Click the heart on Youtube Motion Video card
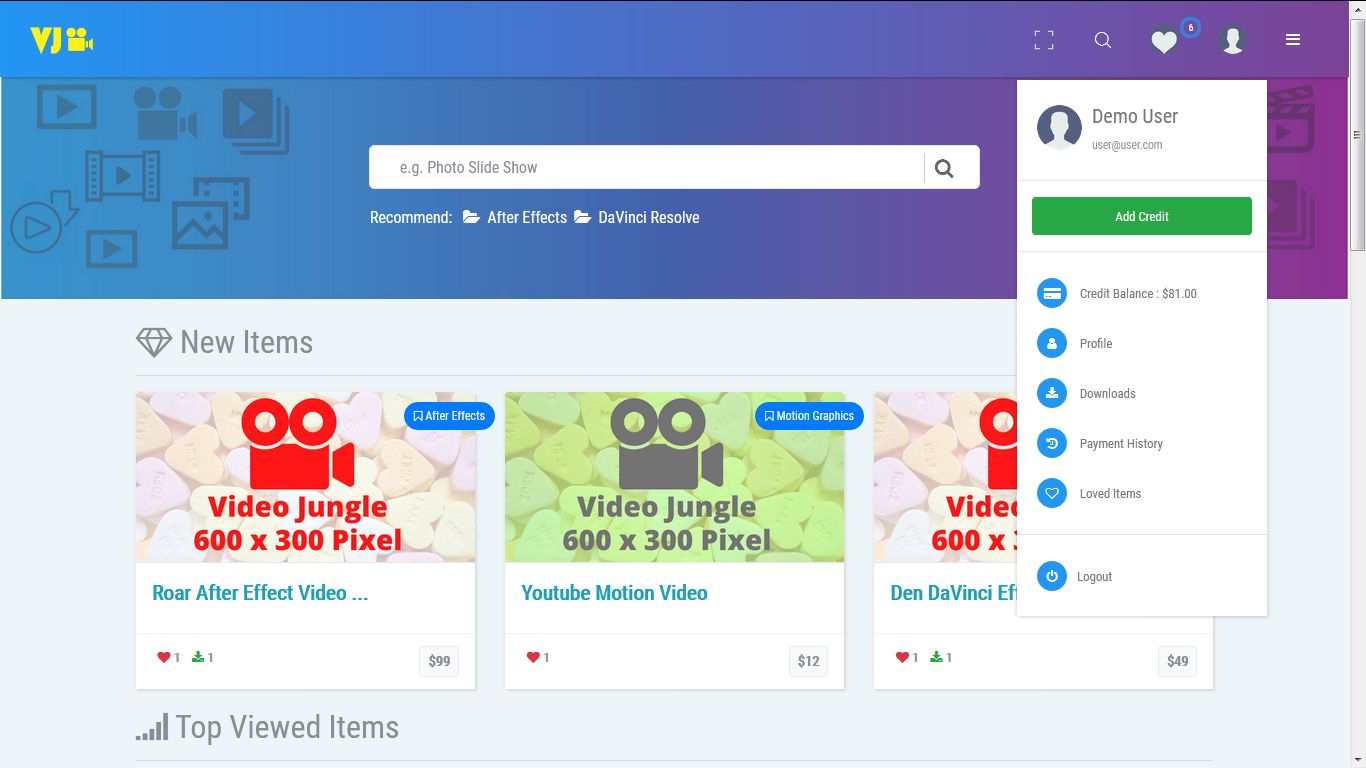 tap(533, 657)
